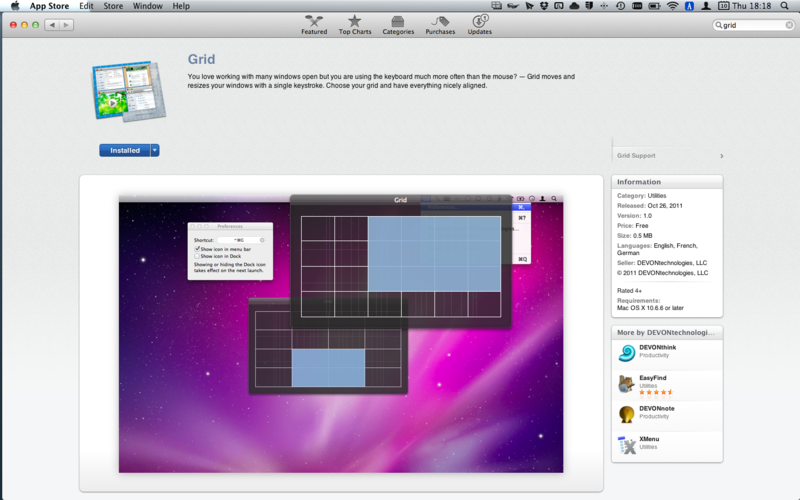Go back with the left arrow
This screenshot has width=800, height=500.
pyautogui.click(x=52, y=25)
